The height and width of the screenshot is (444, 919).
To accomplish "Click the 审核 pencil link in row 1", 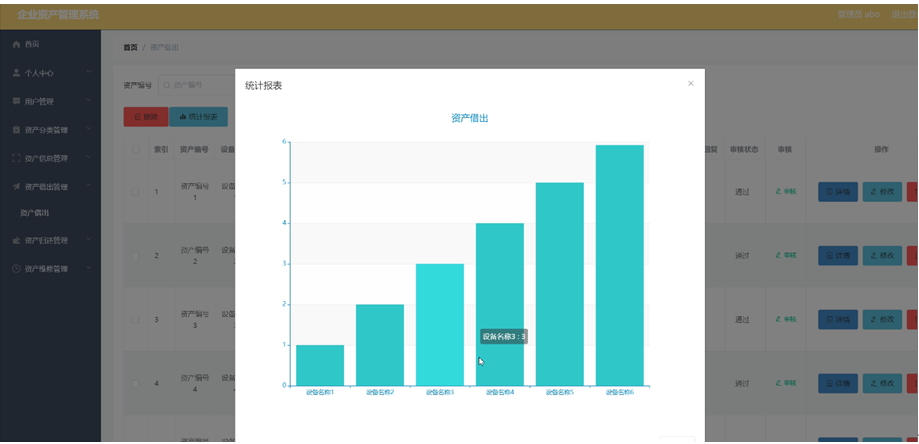I will [x=785, y=192].
